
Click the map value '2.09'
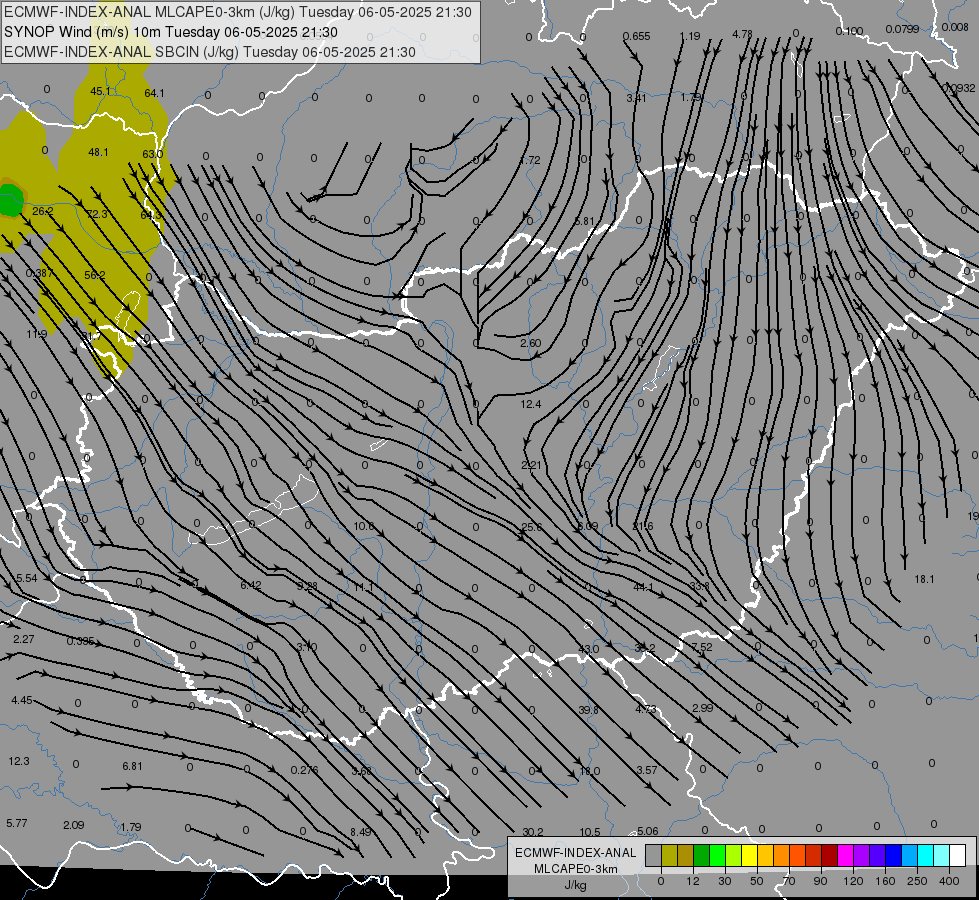(74, 825)
